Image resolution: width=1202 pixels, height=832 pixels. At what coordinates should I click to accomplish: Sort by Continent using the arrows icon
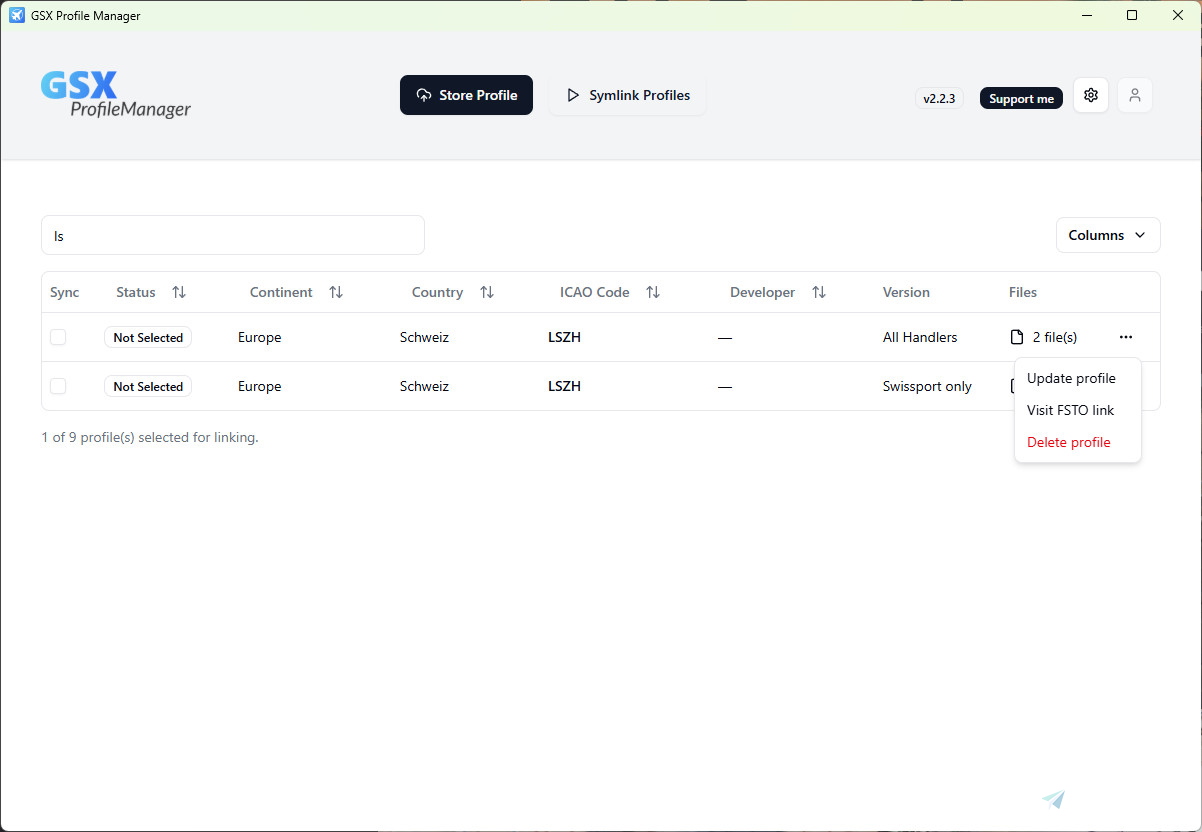tap(336, 292)
